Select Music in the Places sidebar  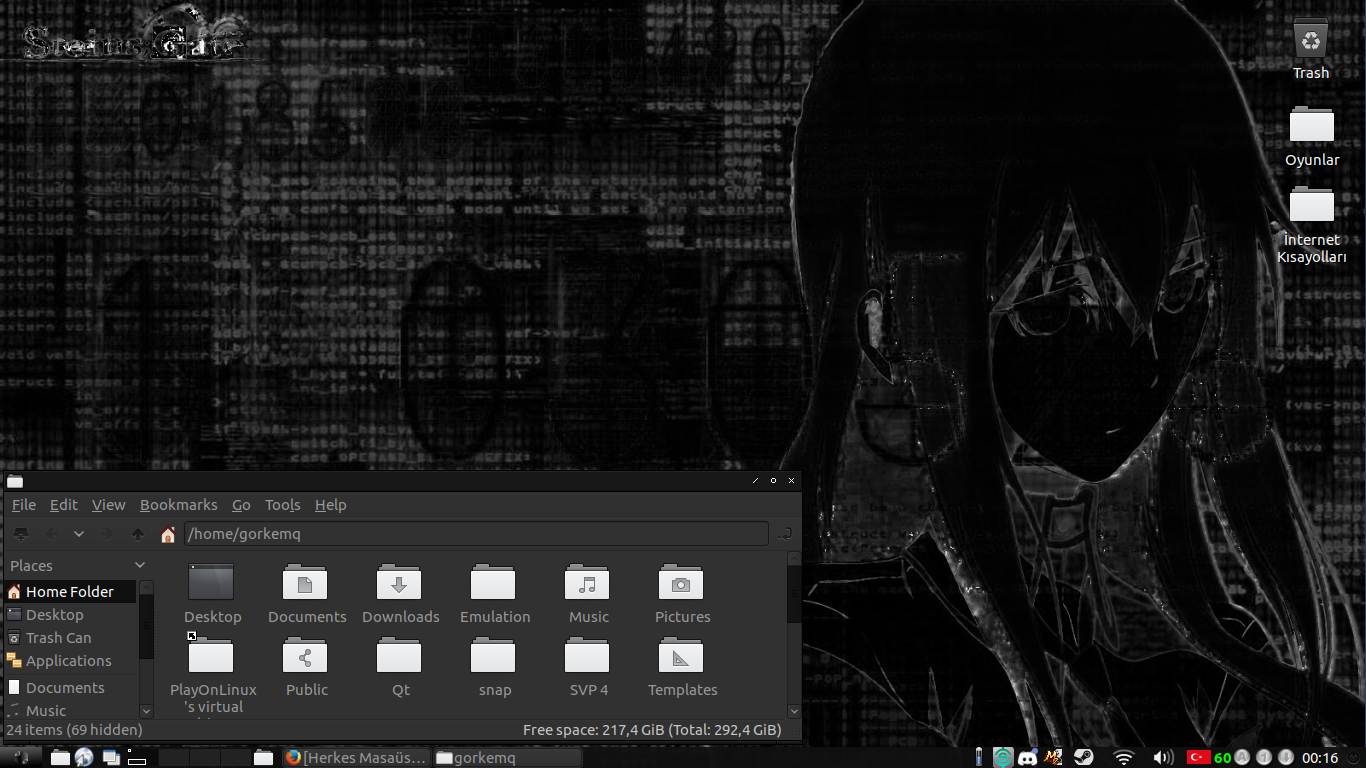tap(70, 710)
